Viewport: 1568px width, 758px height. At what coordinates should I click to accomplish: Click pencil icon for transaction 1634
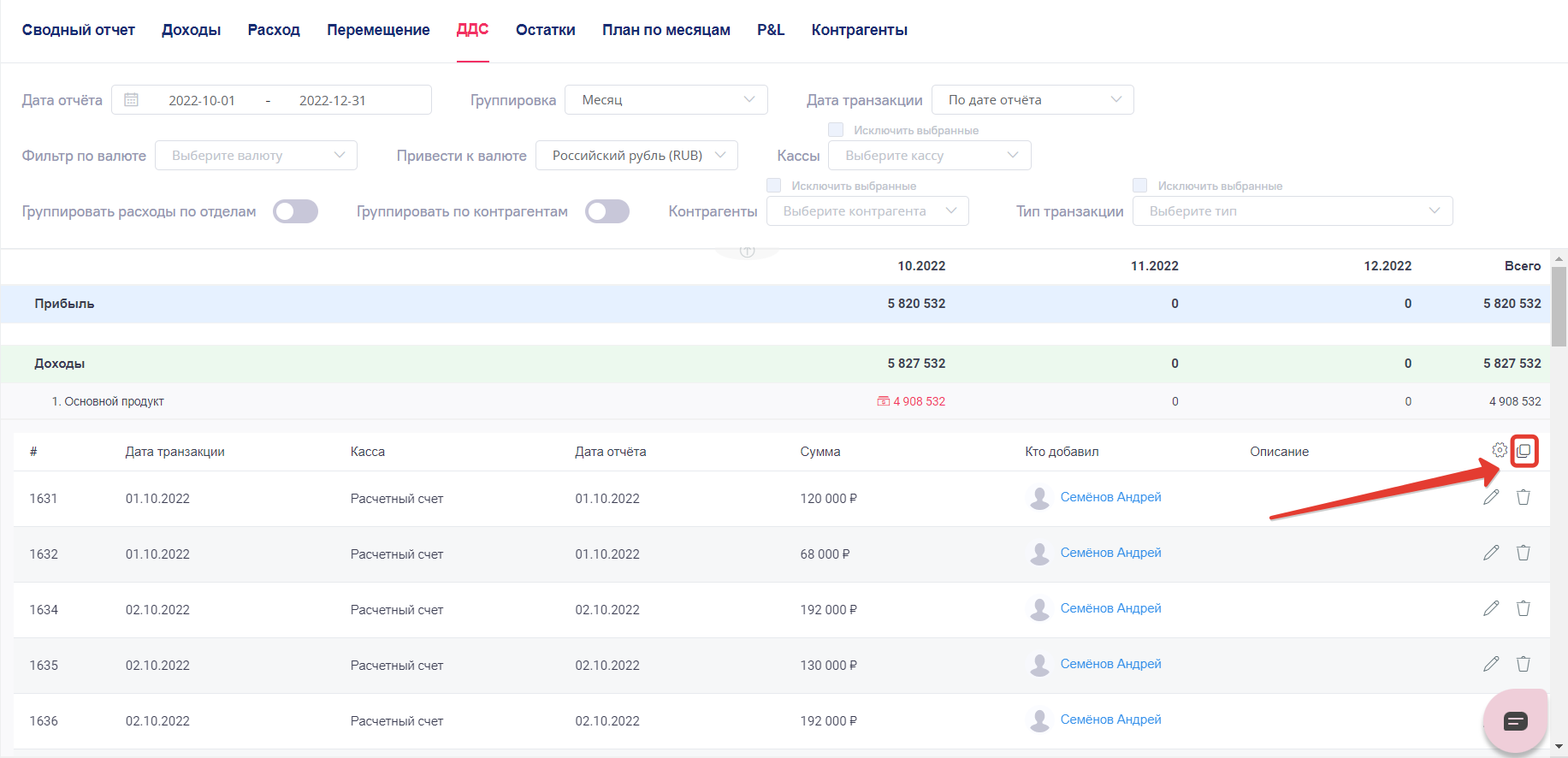click(x=1491, y=608)
